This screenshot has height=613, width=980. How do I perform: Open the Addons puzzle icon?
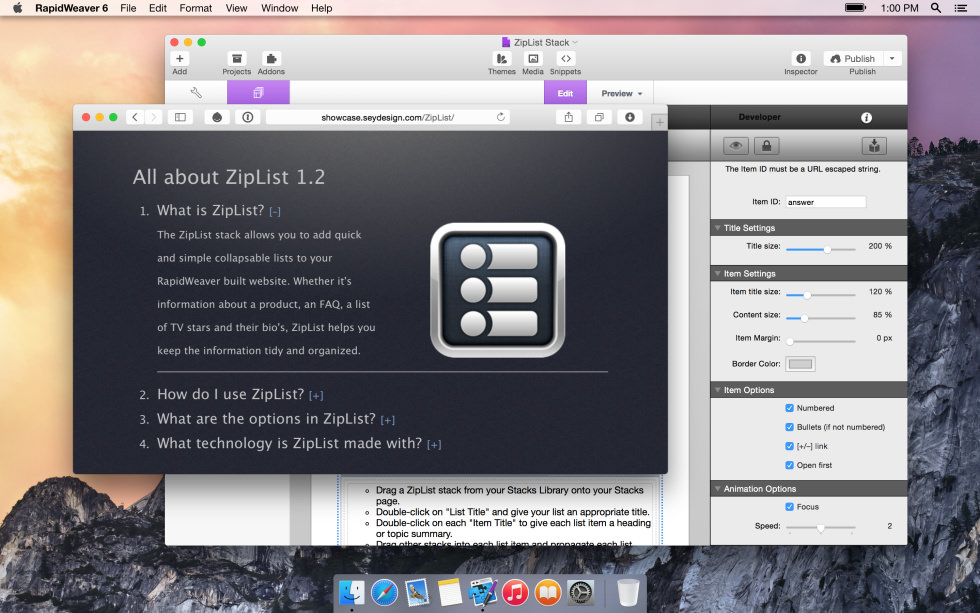coord(271,59)
